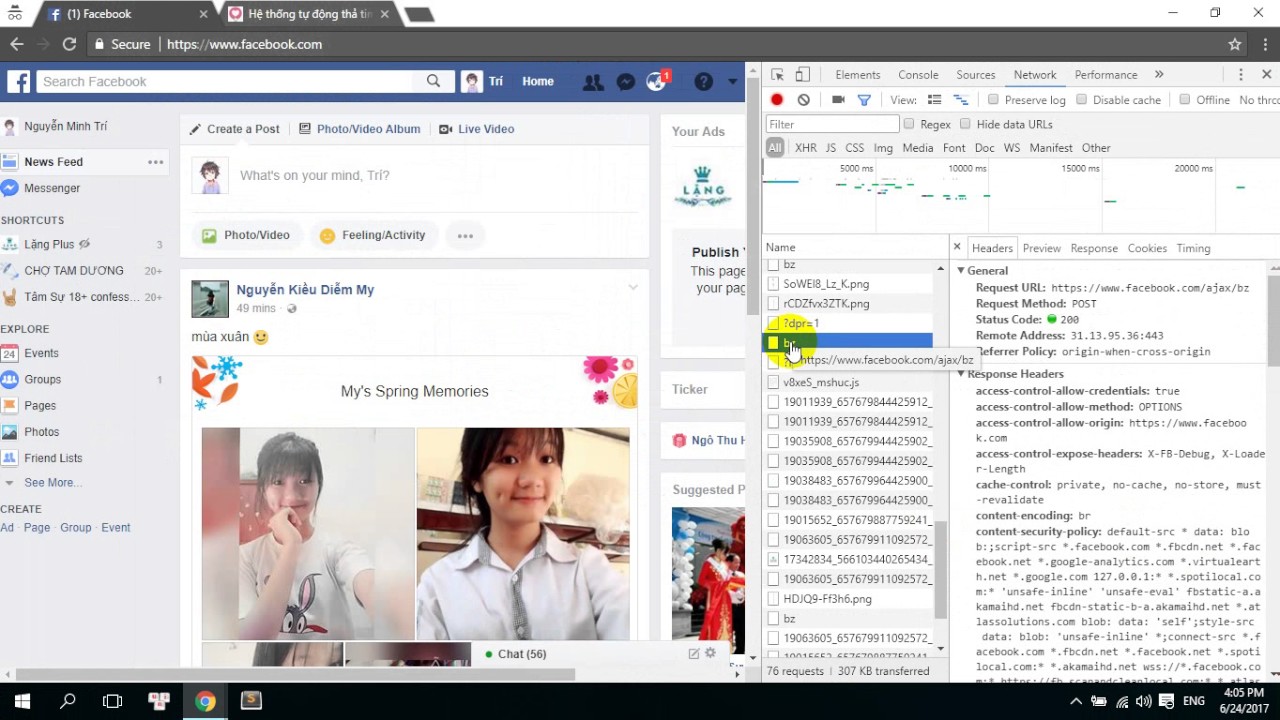Switch to the Sources tab
The width and height of the screenshot is (1280, 720).
pyautogui.click(x=976, y=75)
